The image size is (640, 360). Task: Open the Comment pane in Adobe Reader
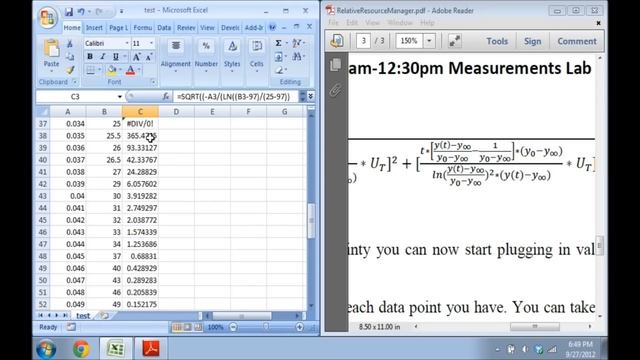pos(577,41)
